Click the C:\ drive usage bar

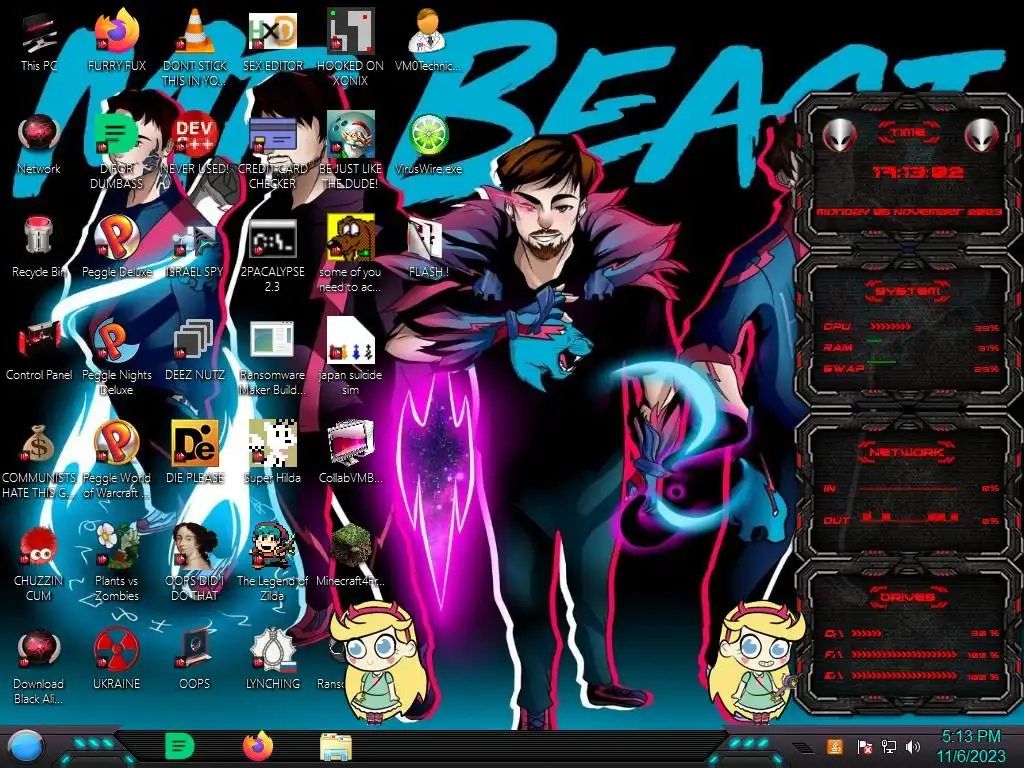pyautogui.click(x=867, y=633)
